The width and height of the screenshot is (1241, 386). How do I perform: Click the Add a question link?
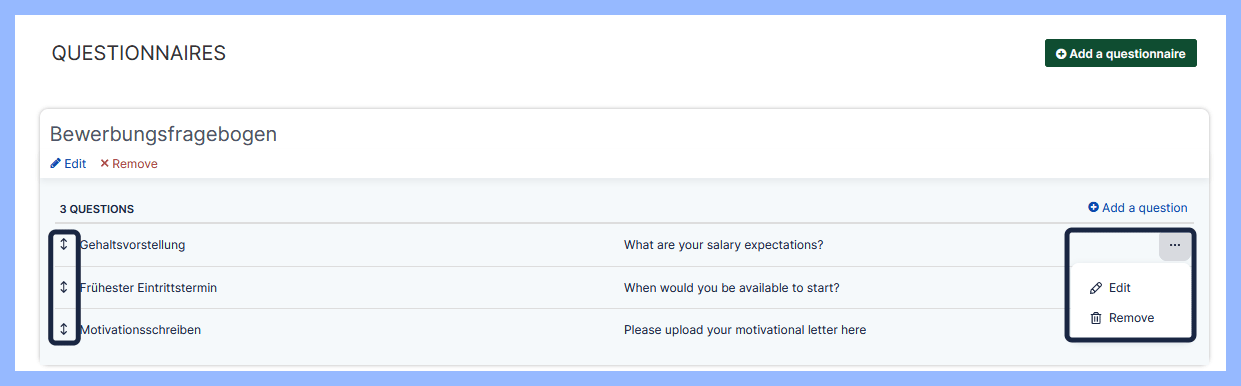pyautogui.click(x=1138, y=208)
